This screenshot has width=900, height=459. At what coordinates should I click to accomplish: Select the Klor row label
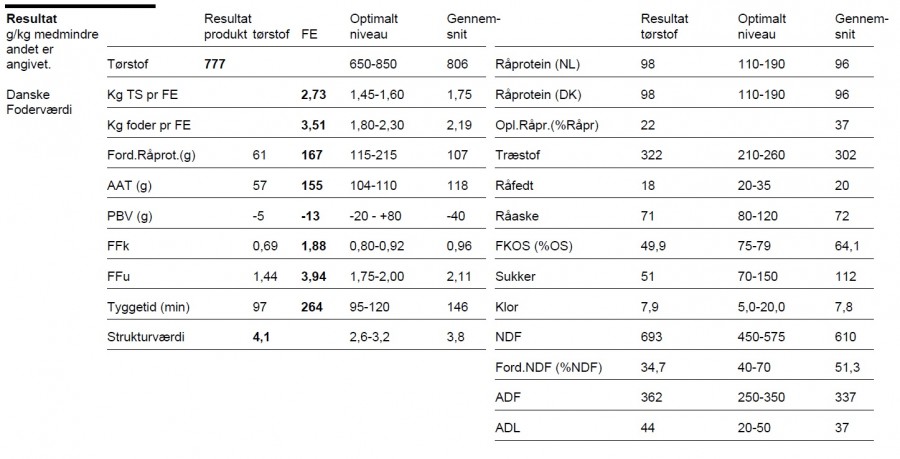click(507, 307)
